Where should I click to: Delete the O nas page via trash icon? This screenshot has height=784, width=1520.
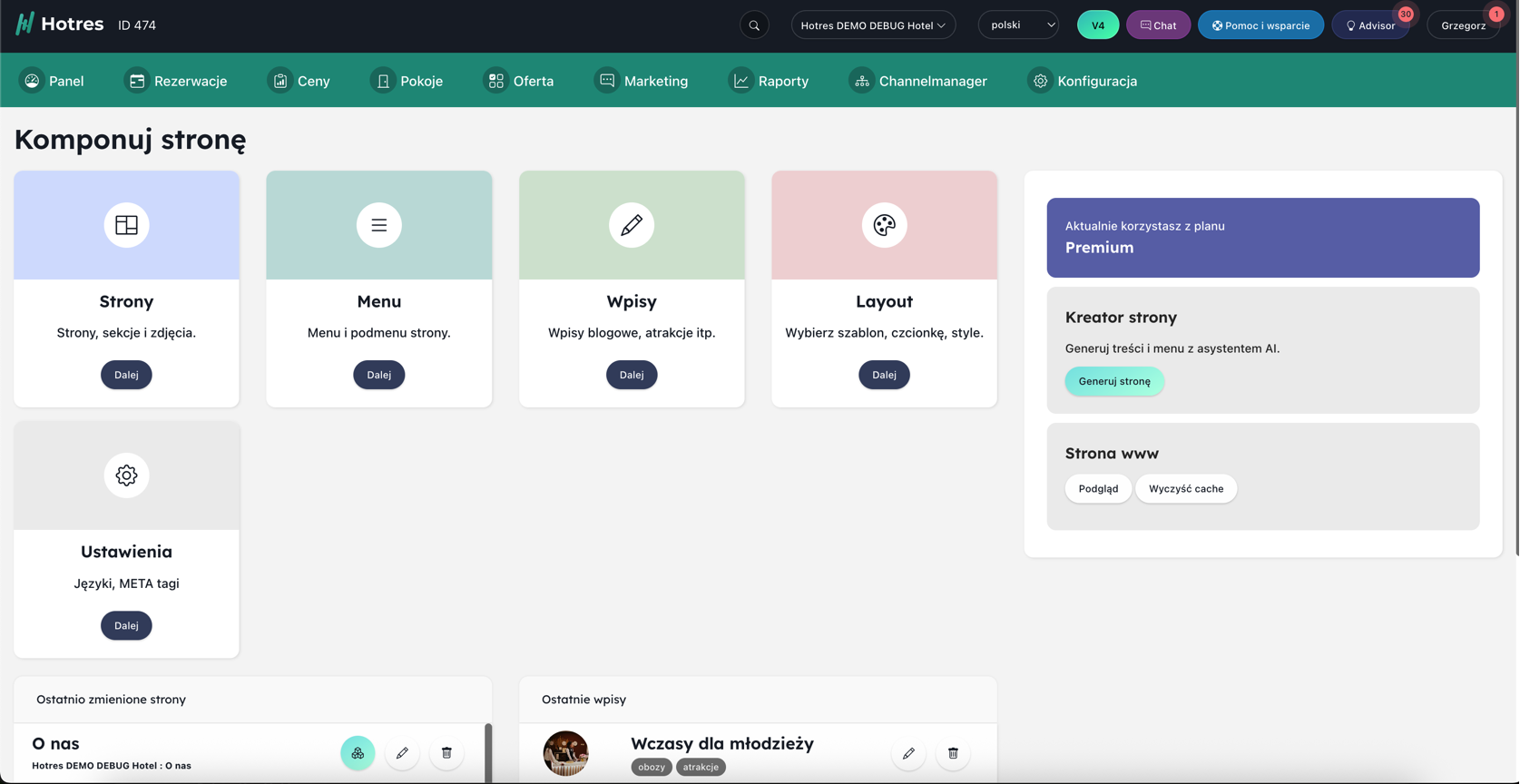pyautogui.click(x=446, y=753)
